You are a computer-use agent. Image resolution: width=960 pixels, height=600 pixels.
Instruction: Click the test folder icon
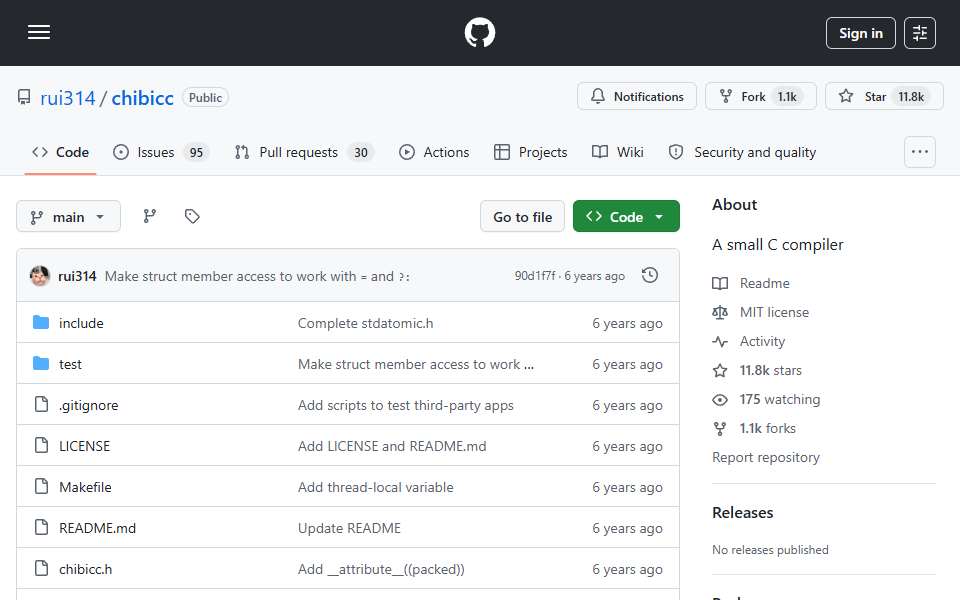pyautogui.click(x=41, y=363)
